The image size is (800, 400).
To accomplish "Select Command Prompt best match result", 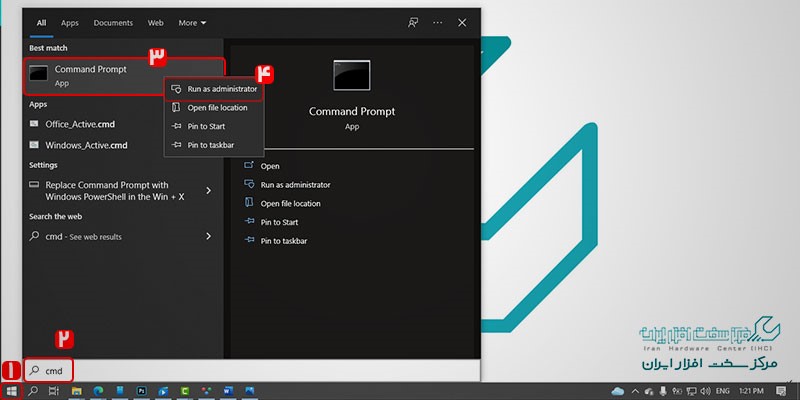I will pyautogui.click(x=124, y=76).
